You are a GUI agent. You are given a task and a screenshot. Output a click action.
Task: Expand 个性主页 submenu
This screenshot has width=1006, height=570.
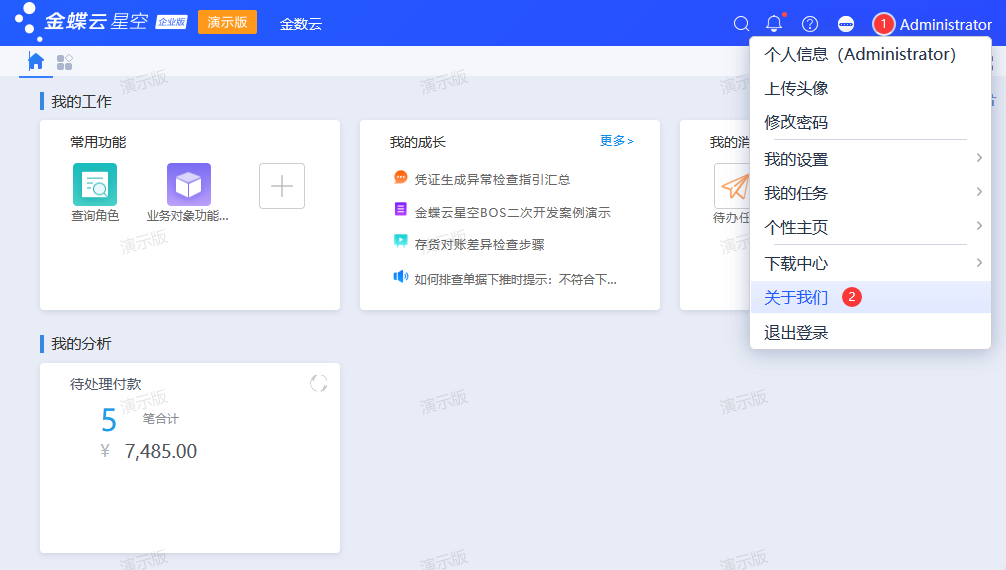[x=870, y=227]
